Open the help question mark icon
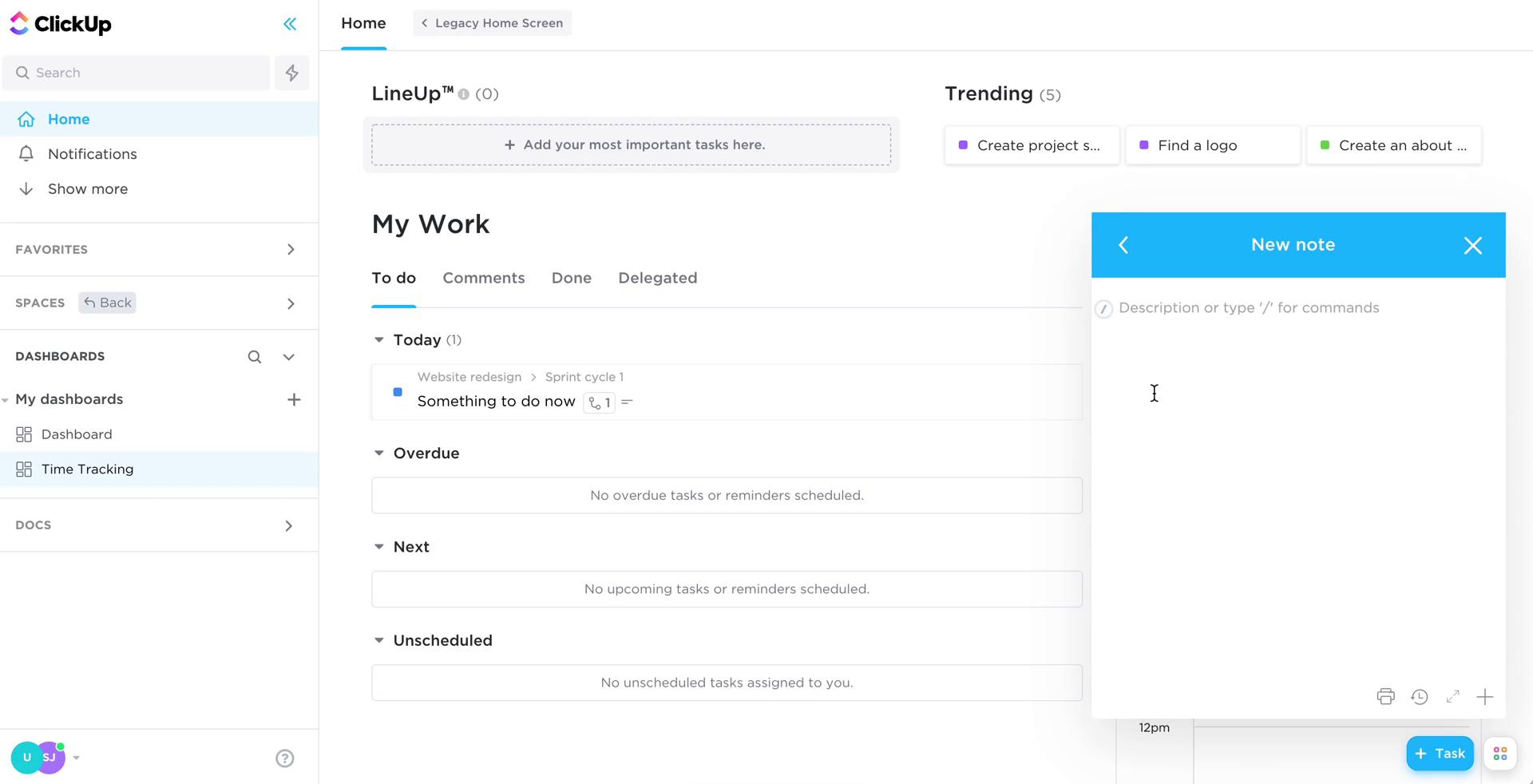The height and width of the screenshot is (784, 1533). 285,758
